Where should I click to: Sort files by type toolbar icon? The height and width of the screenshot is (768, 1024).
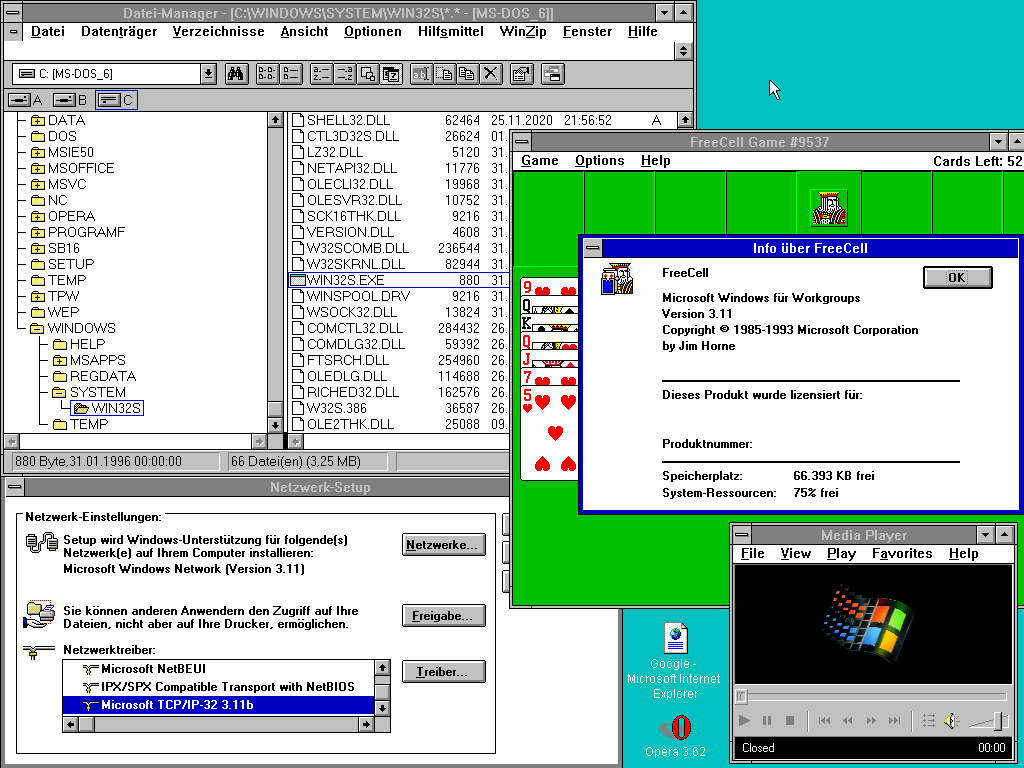[x=345, y=74]
